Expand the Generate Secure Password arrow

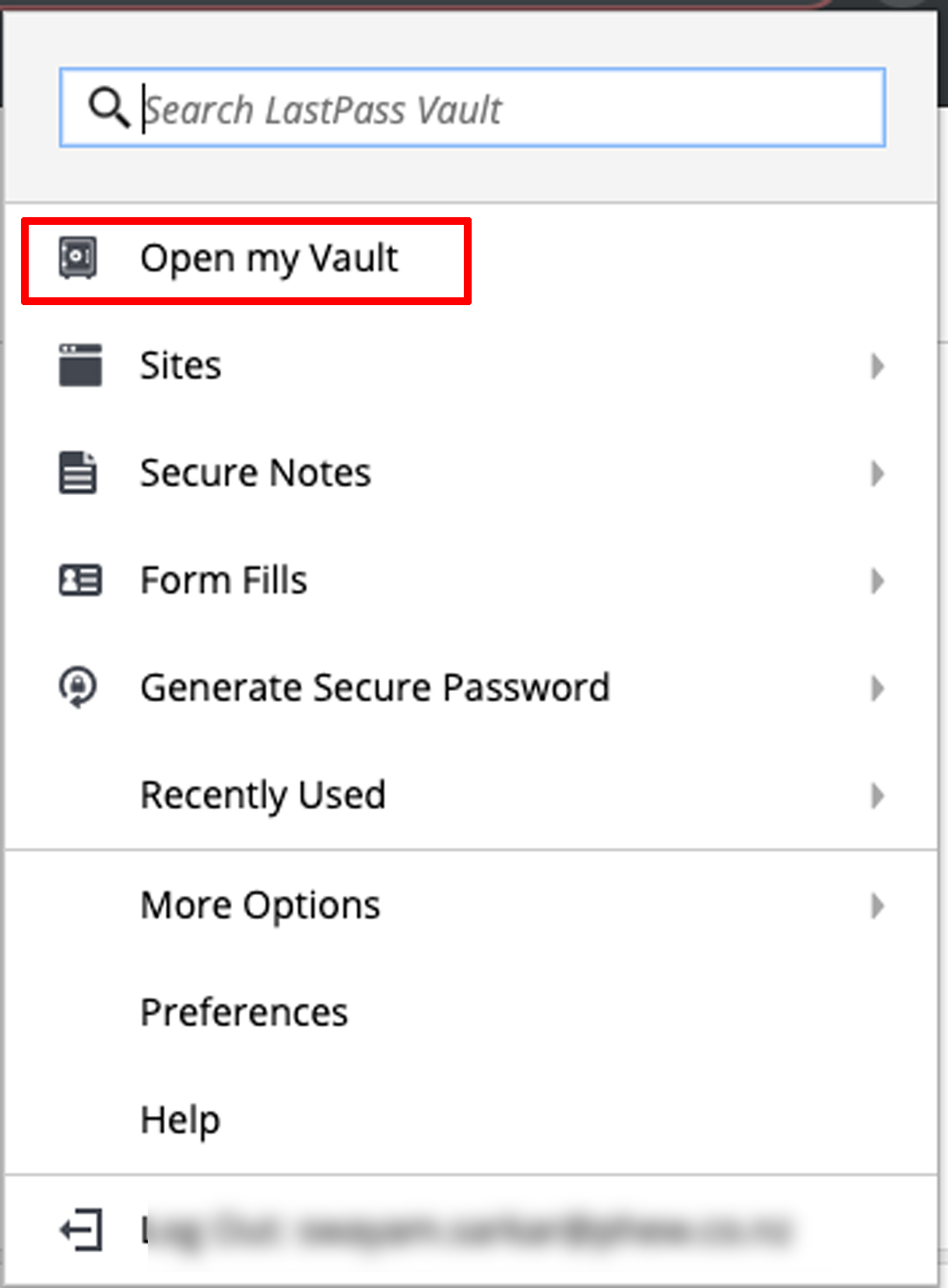click(877, 688)
